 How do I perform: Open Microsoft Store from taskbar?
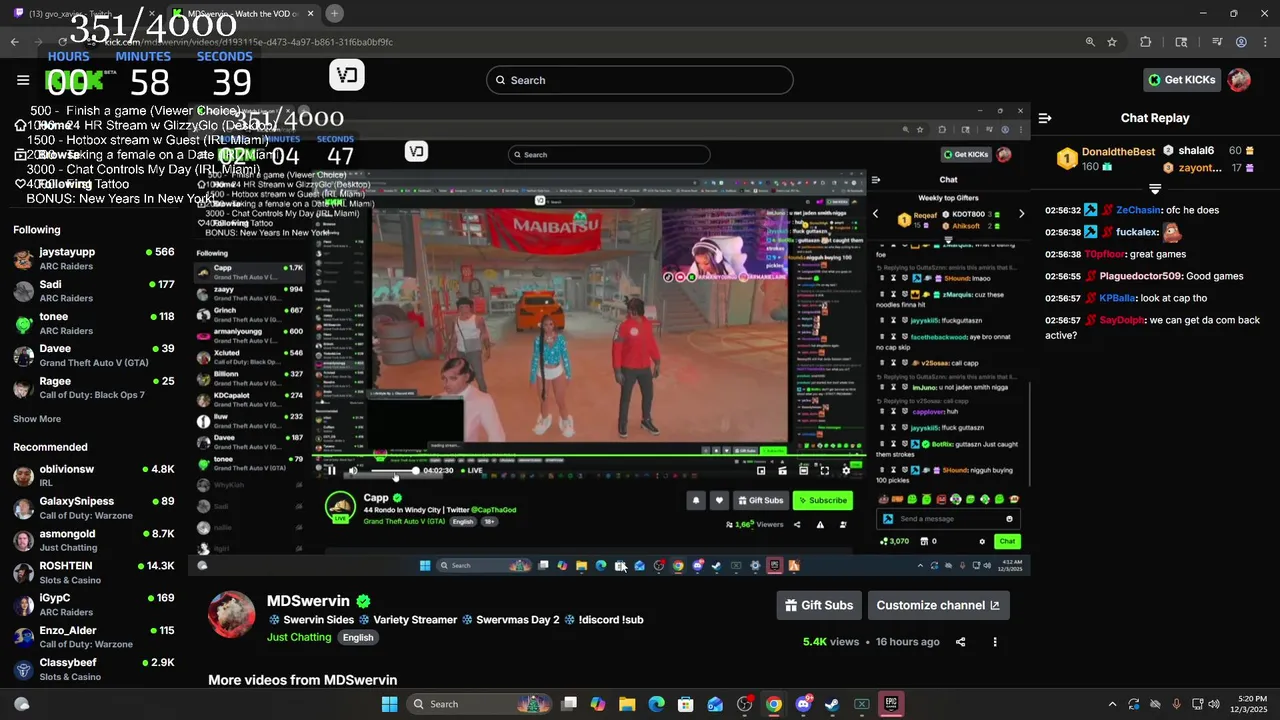coord(686,704)
